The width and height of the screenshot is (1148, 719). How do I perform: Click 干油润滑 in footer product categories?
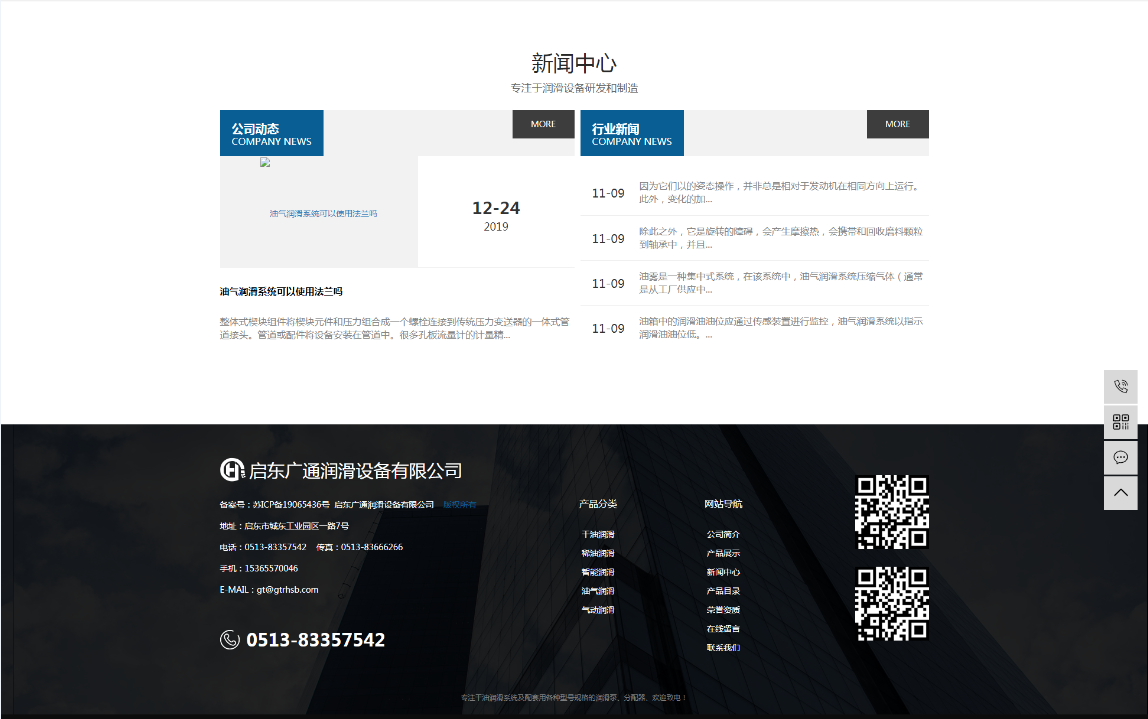(x=598, y=535)
